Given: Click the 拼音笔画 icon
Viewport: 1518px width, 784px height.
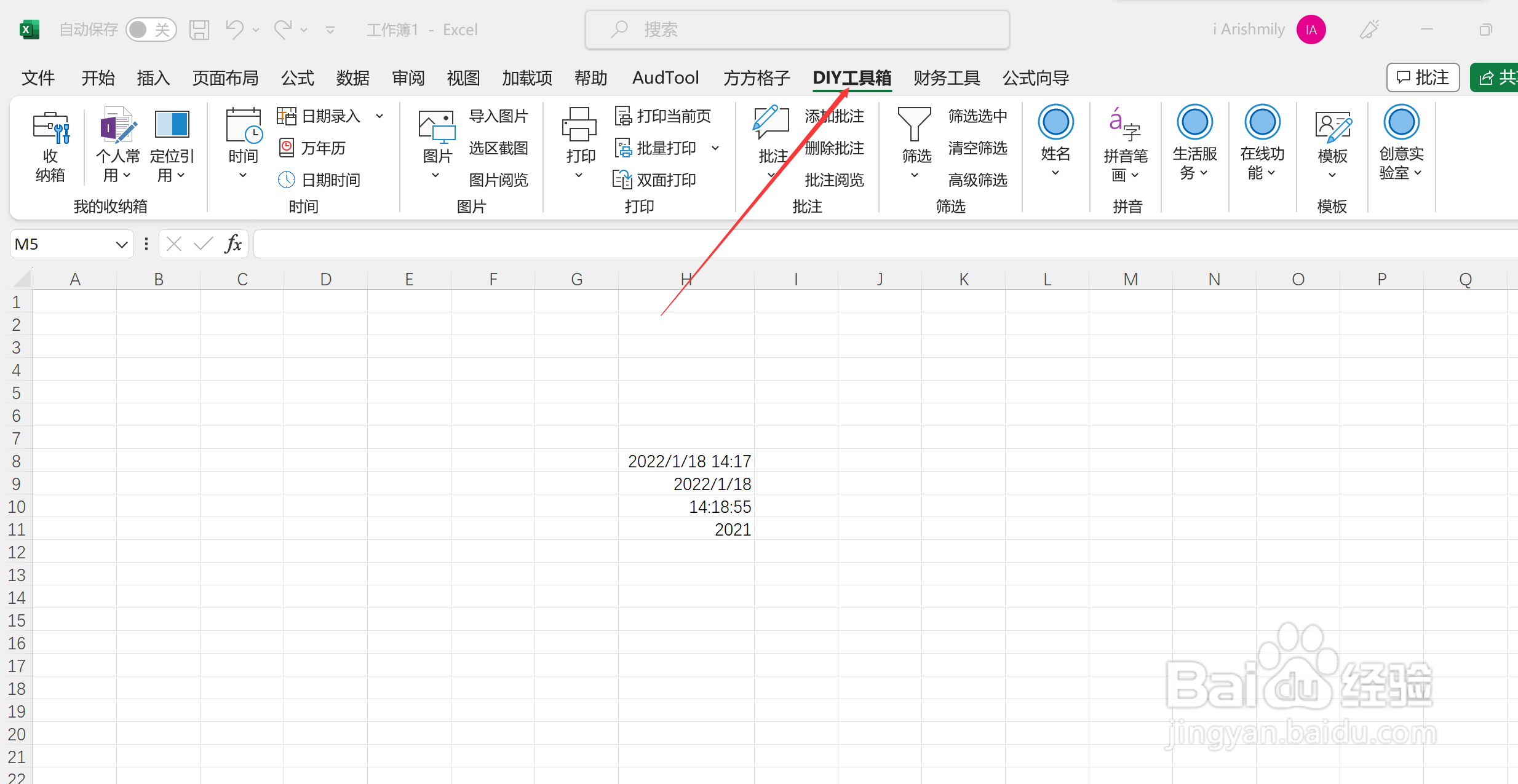Looking at the screenshot, I should click(x=1126, y=125).
